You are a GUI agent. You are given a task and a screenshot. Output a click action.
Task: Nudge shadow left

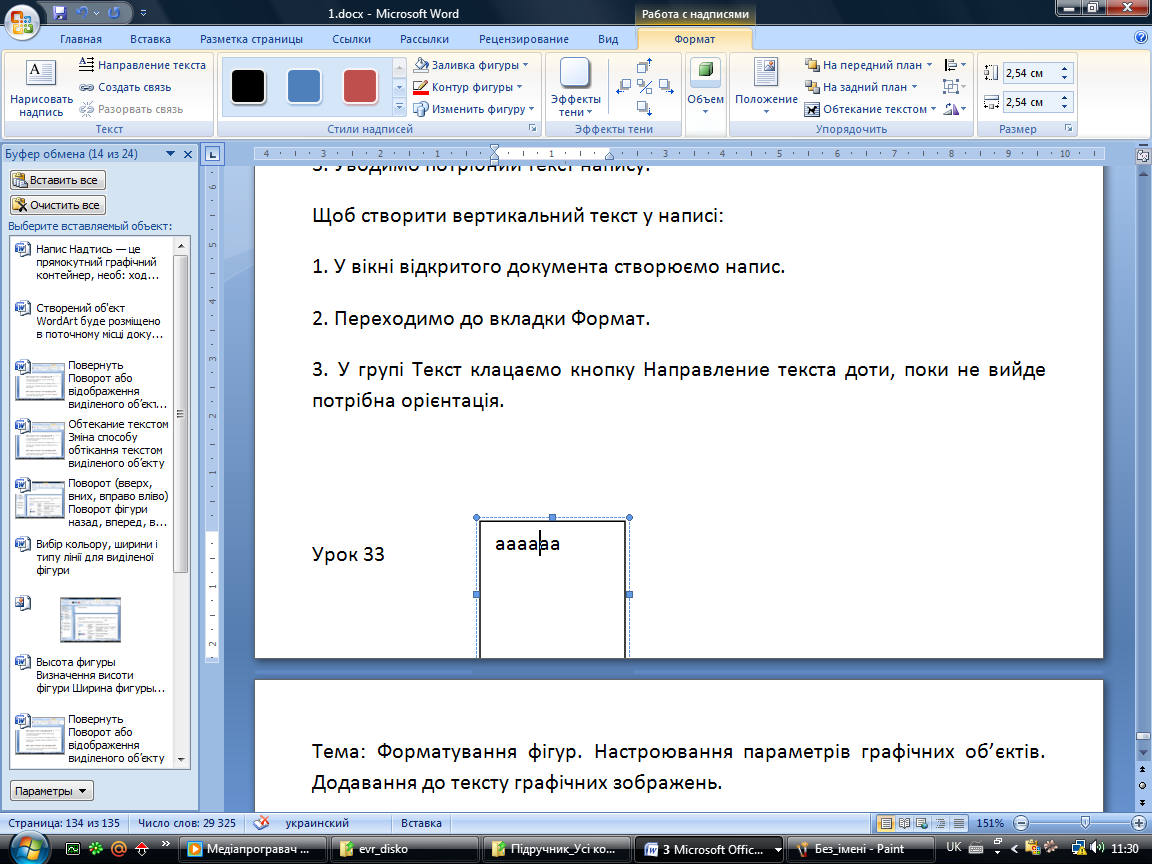point(623,87)
